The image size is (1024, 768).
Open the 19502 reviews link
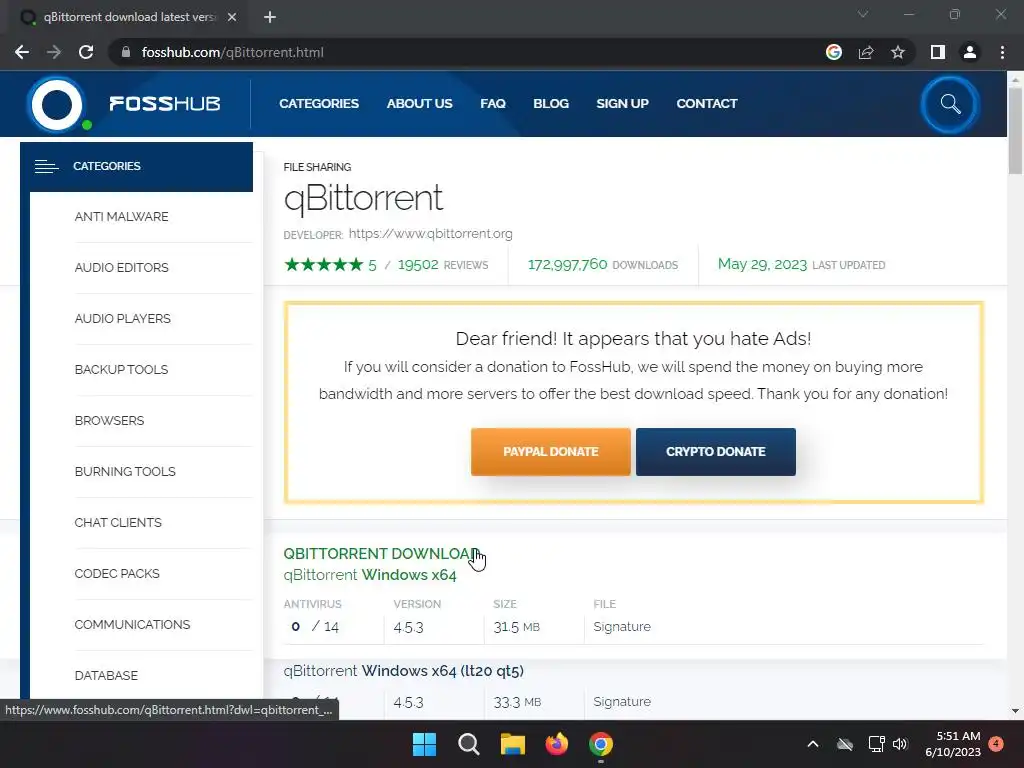[443, 264]
